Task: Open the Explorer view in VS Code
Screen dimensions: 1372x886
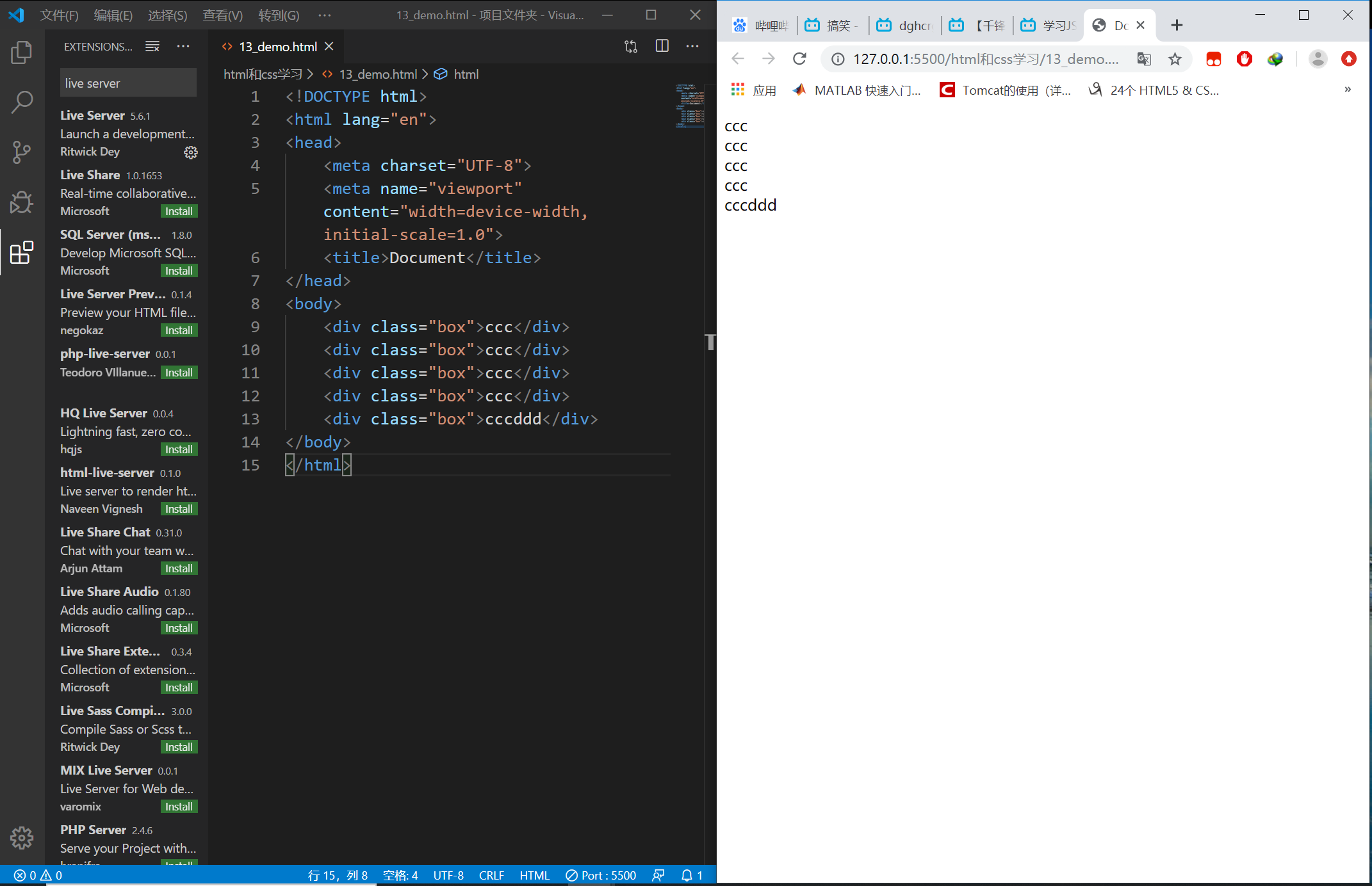Action: [x=22, y=52]
